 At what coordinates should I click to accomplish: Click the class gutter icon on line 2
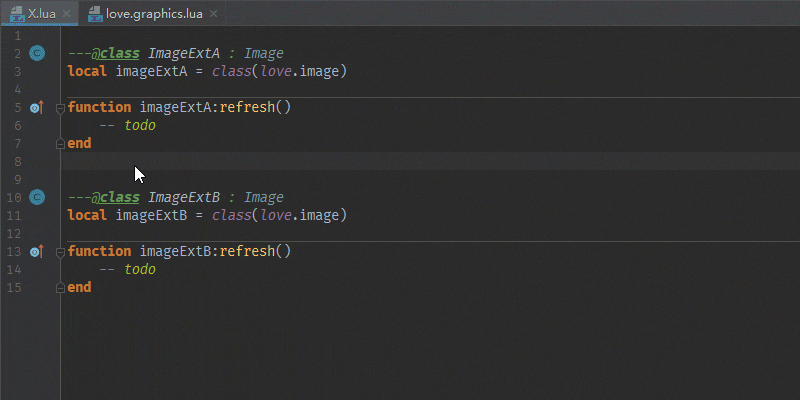tap(37, 53)
